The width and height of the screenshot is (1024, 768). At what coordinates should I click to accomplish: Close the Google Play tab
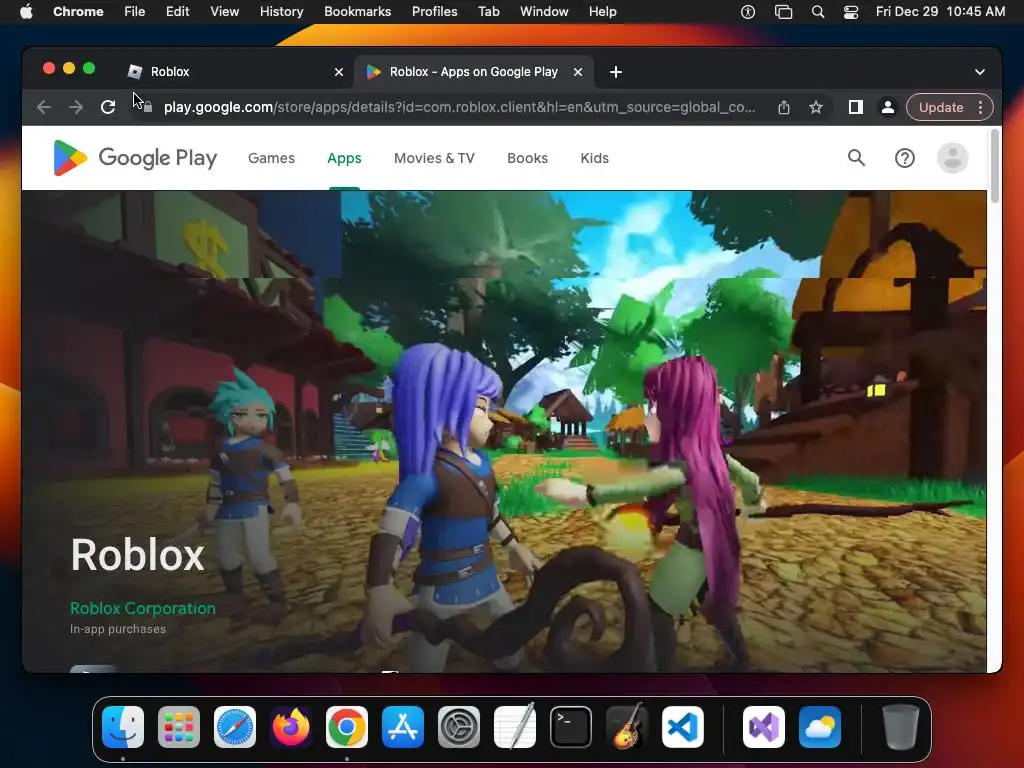tap(578, 72)
